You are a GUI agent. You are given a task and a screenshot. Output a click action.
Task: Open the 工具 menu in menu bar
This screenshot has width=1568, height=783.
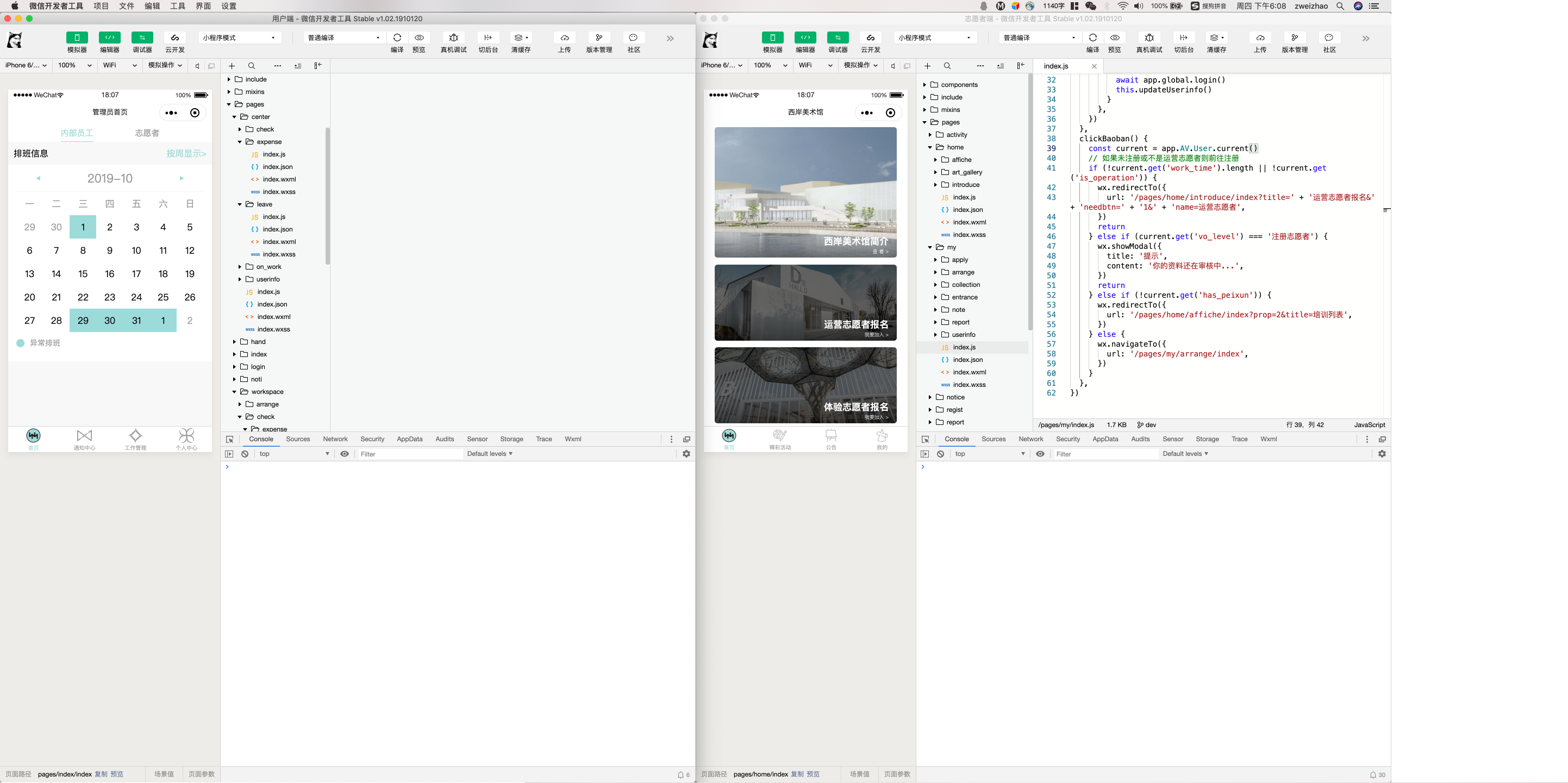[x=178, y=6]
